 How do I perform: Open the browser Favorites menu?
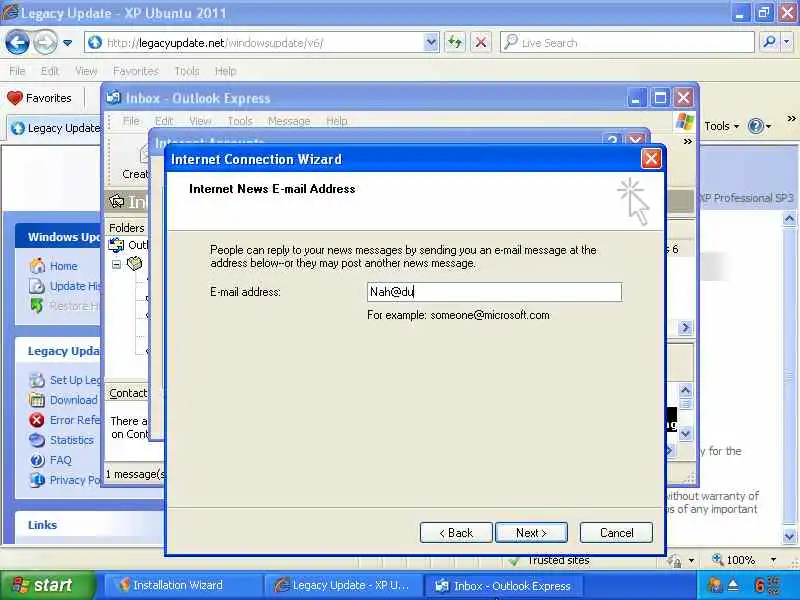tap(136, 71)
